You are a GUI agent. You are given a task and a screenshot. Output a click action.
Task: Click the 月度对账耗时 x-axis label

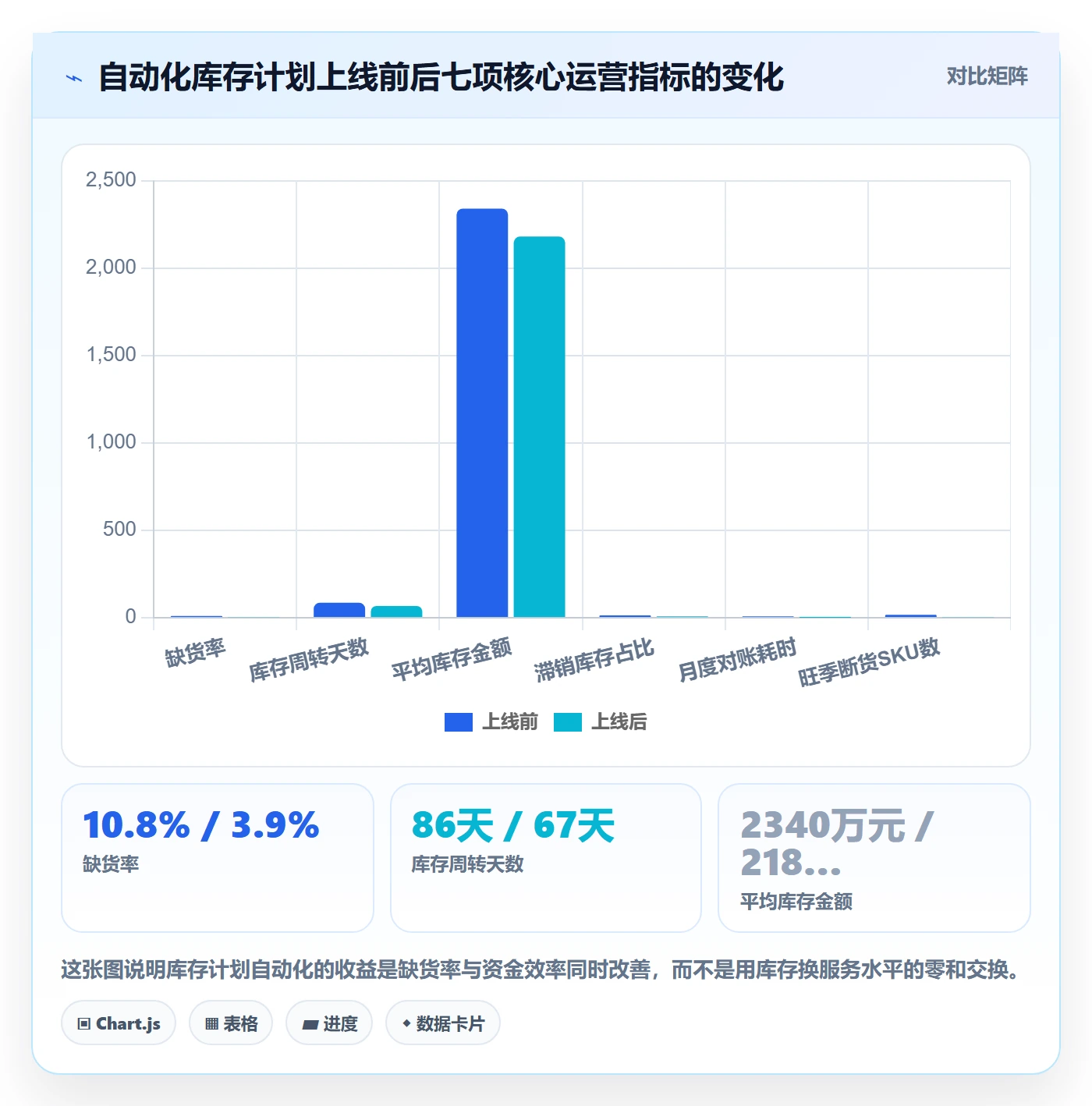(738, 659)
